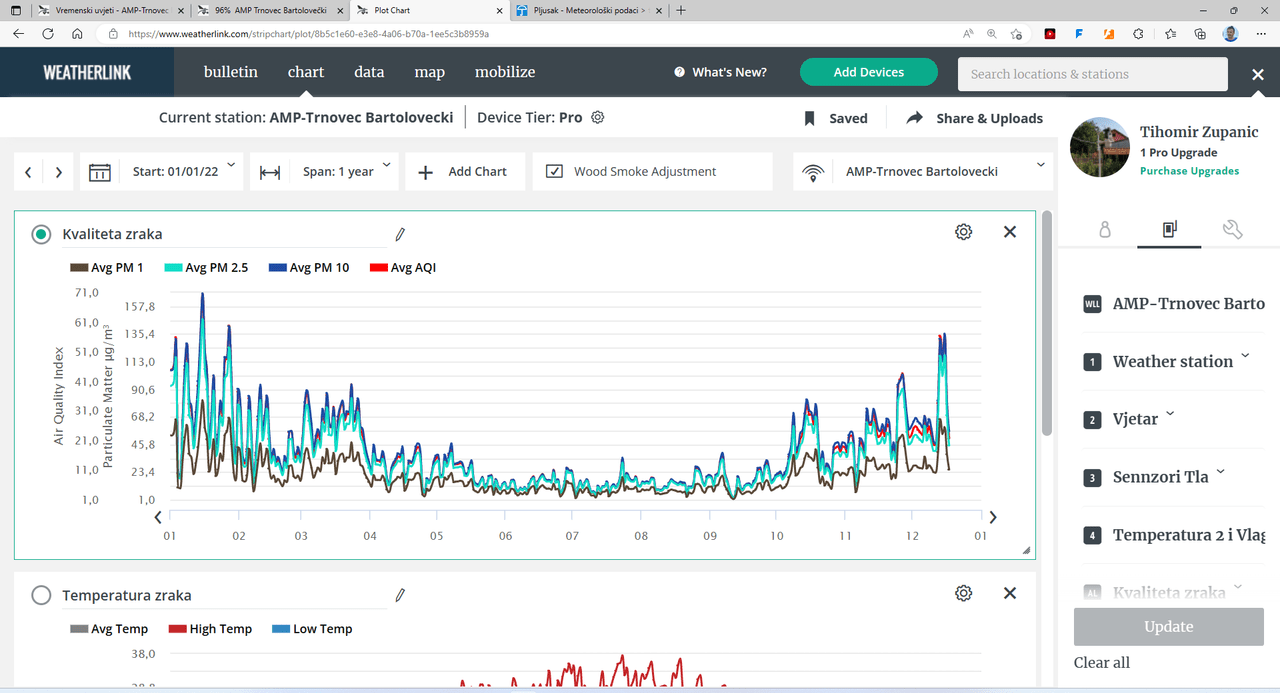Click browser refresh button
The image size is (1280, 693).
tap(48, 33)
